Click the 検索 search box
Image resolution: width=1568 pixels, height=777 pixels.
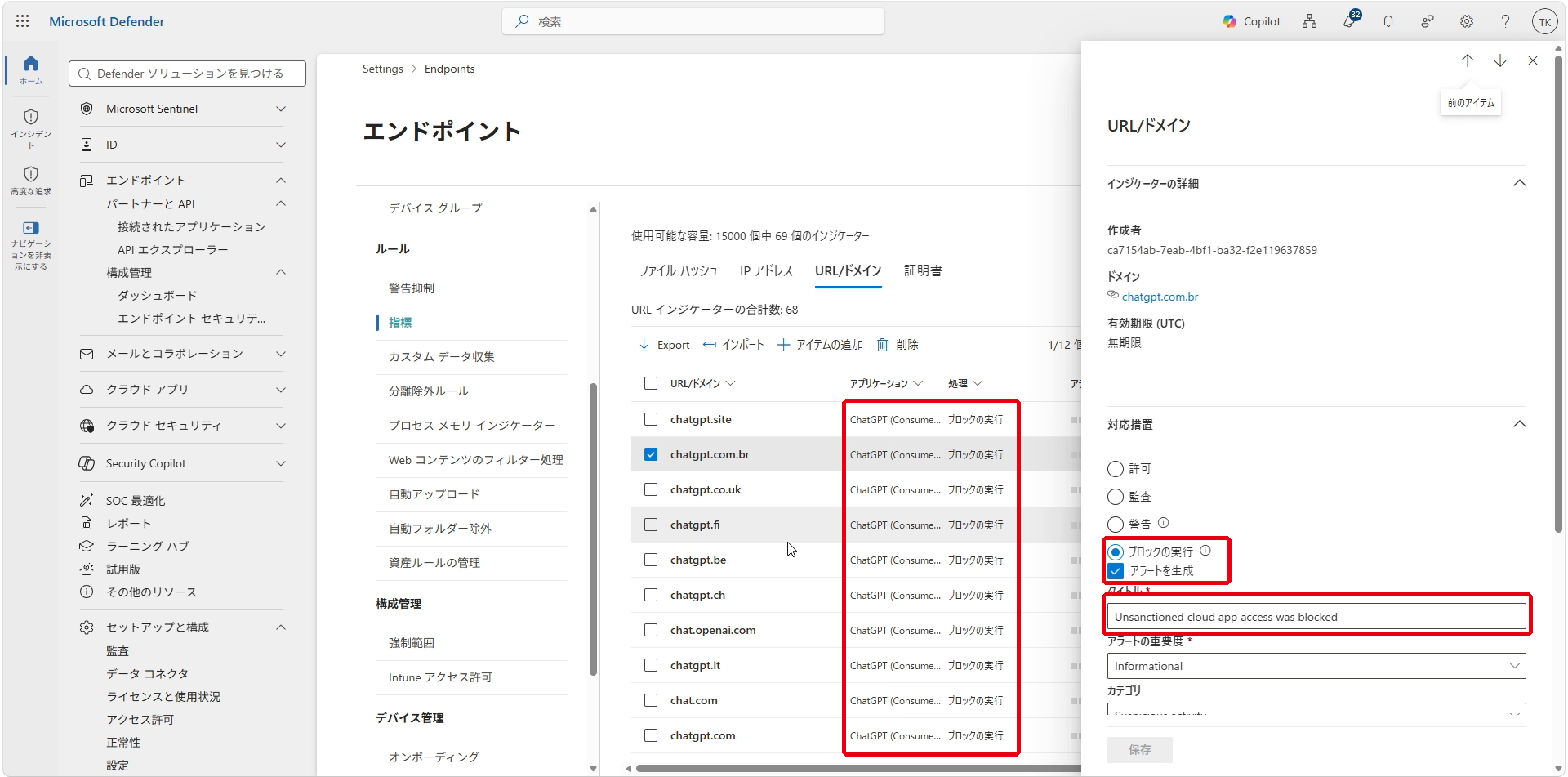tap(693, 21)
